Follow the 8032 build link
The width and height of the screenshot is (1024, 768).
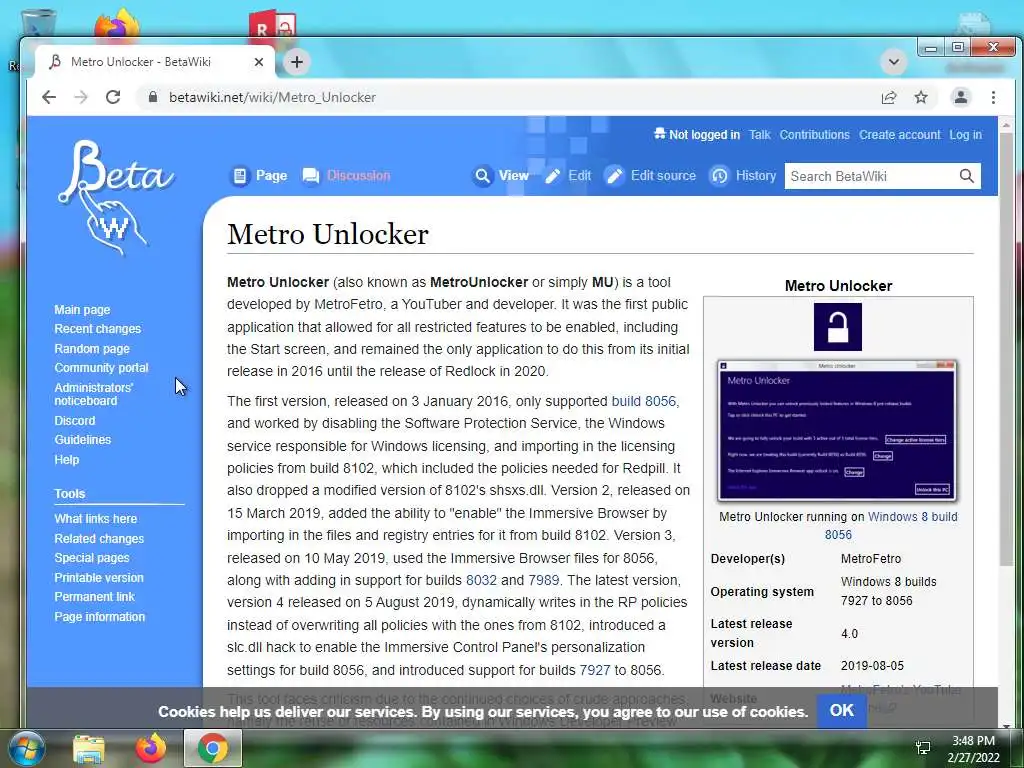click(x=481, y=580)
